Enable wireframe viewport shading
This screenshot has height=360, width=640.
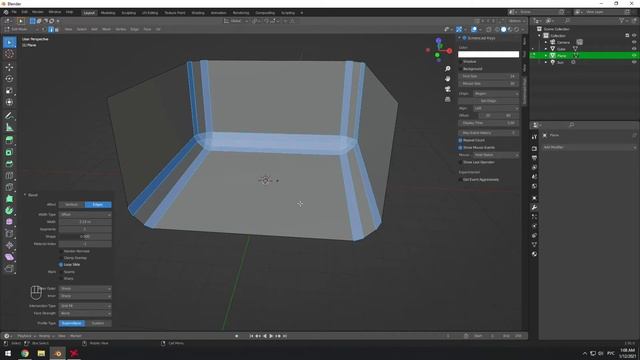click(x=497, y=29)
